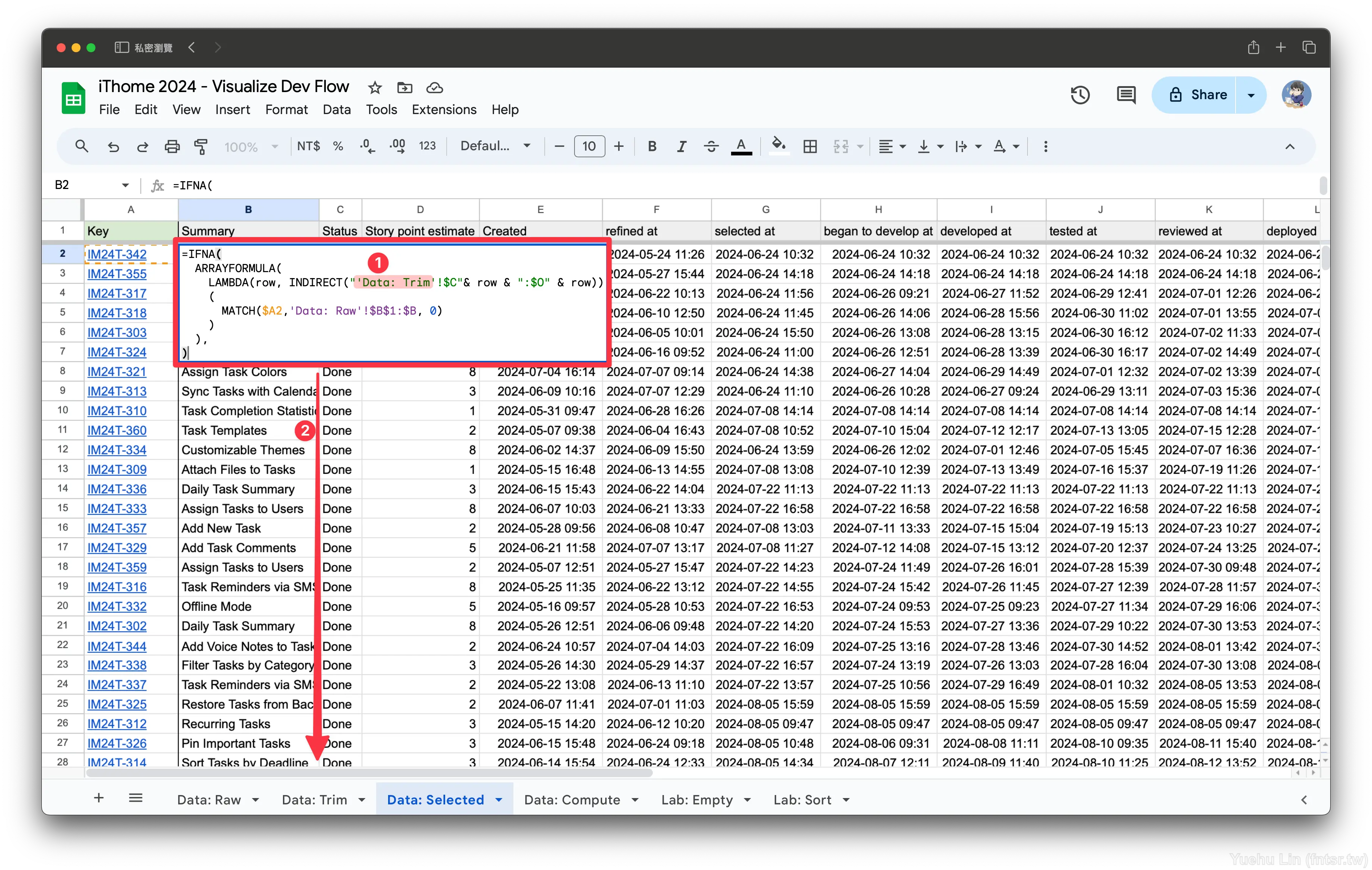Collapse the menus with the caret icon

(1289, 146)
